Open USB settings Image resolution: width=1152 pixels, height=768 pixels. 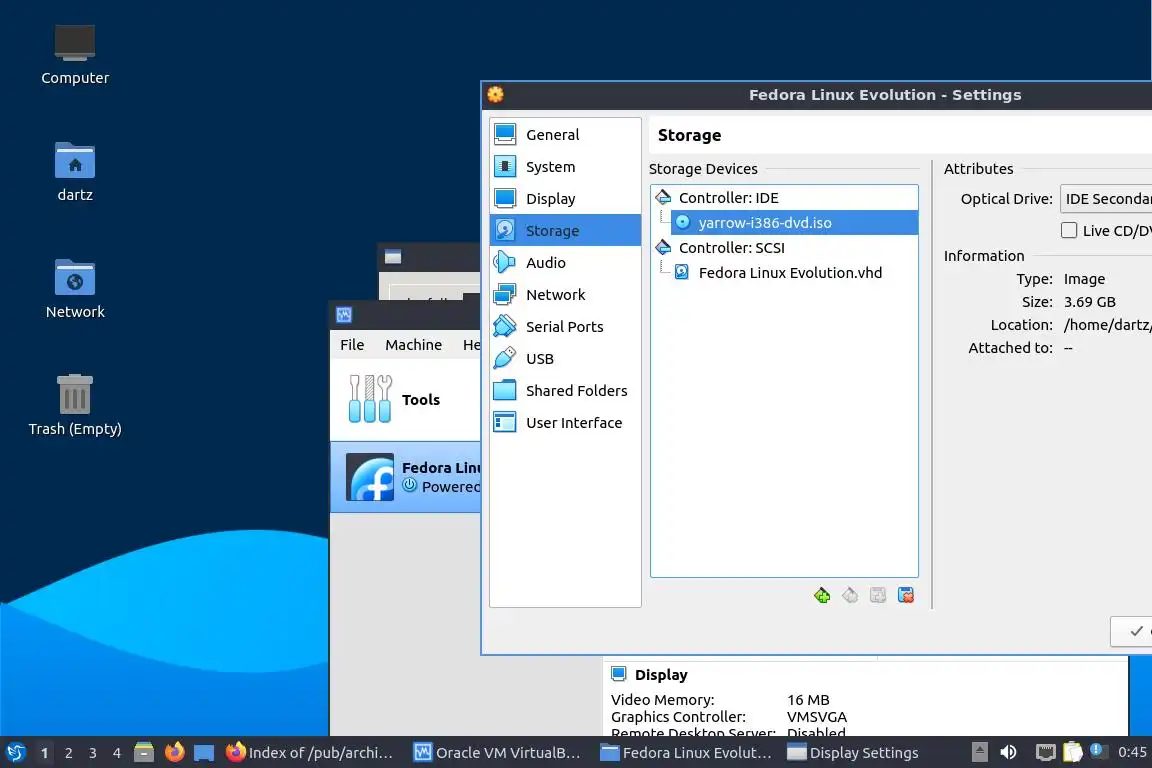(565, 359)
